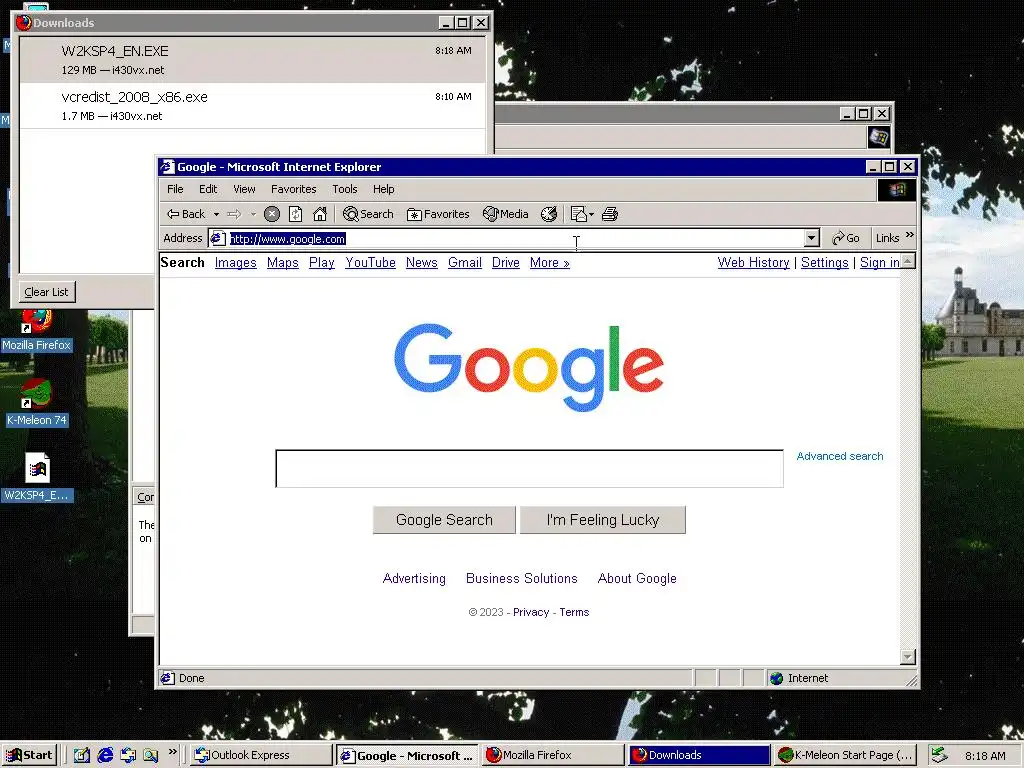Open Back history dropdown arrow
The width and height of the screenshot is (1024, 768).
(216, 214)
